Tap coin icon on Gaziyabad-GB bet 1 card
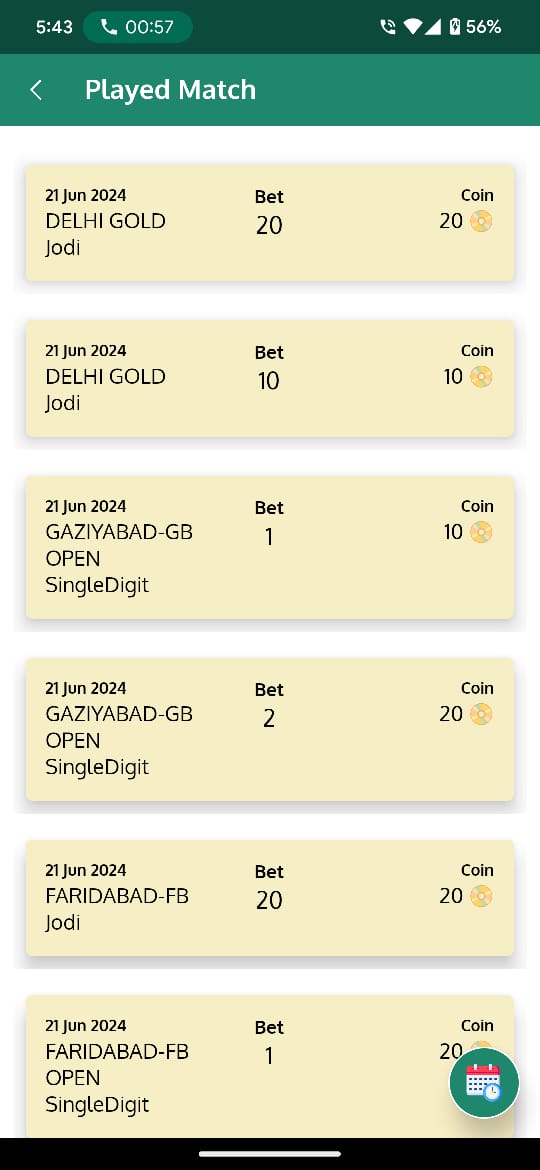The width and height of the screenshot is (540, 1170). pyautogui.click(x=481, y=531)
